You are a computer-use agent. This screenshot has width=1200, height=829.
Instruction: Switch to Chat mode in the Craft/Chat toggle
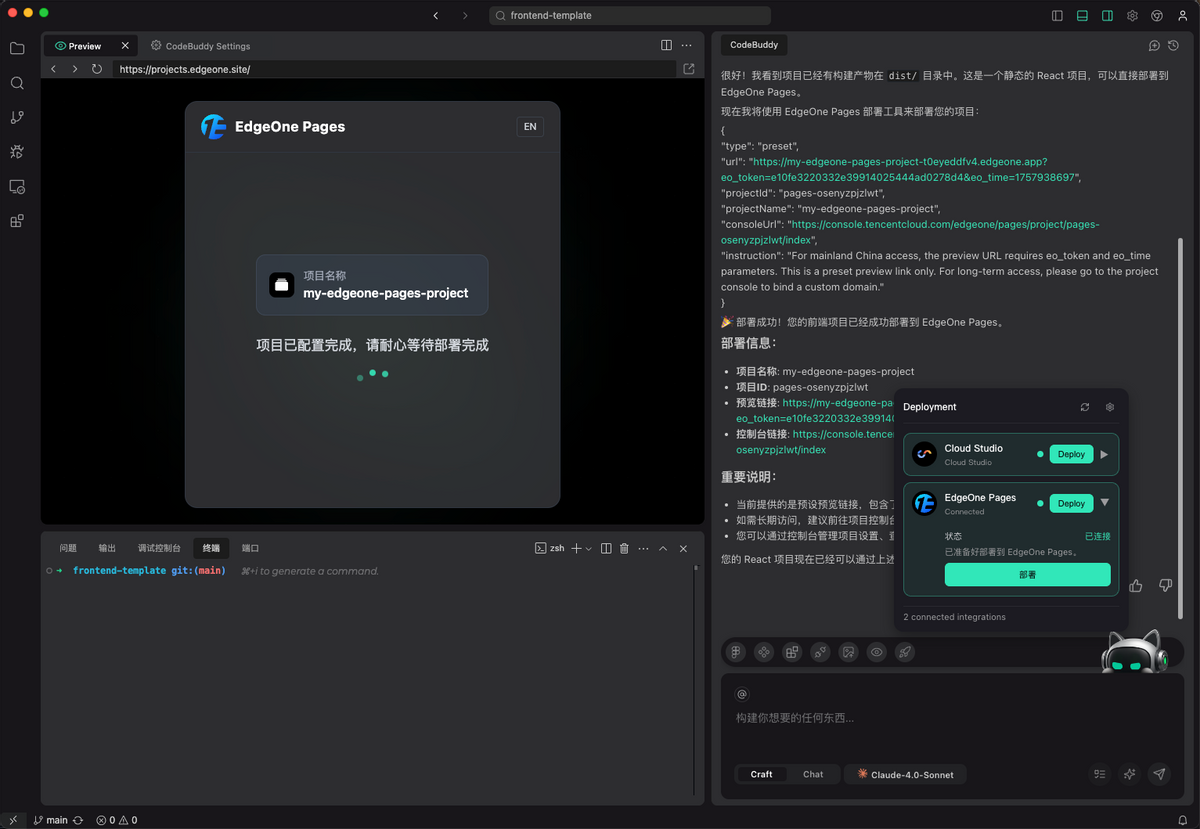(812, 773)
